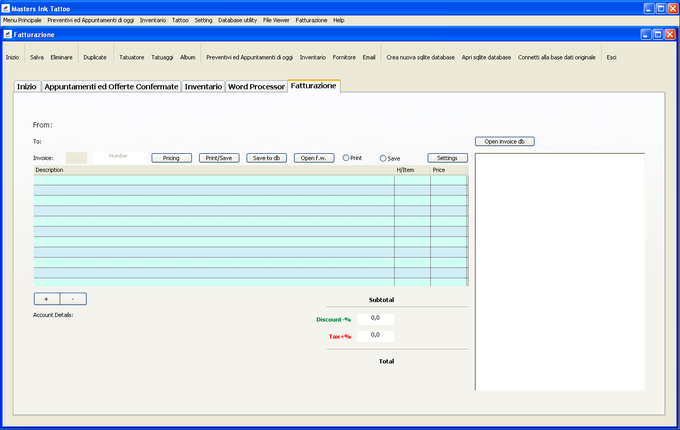Click the Fatturazione window title icon

pyautogui.click(x=8, y=34)
